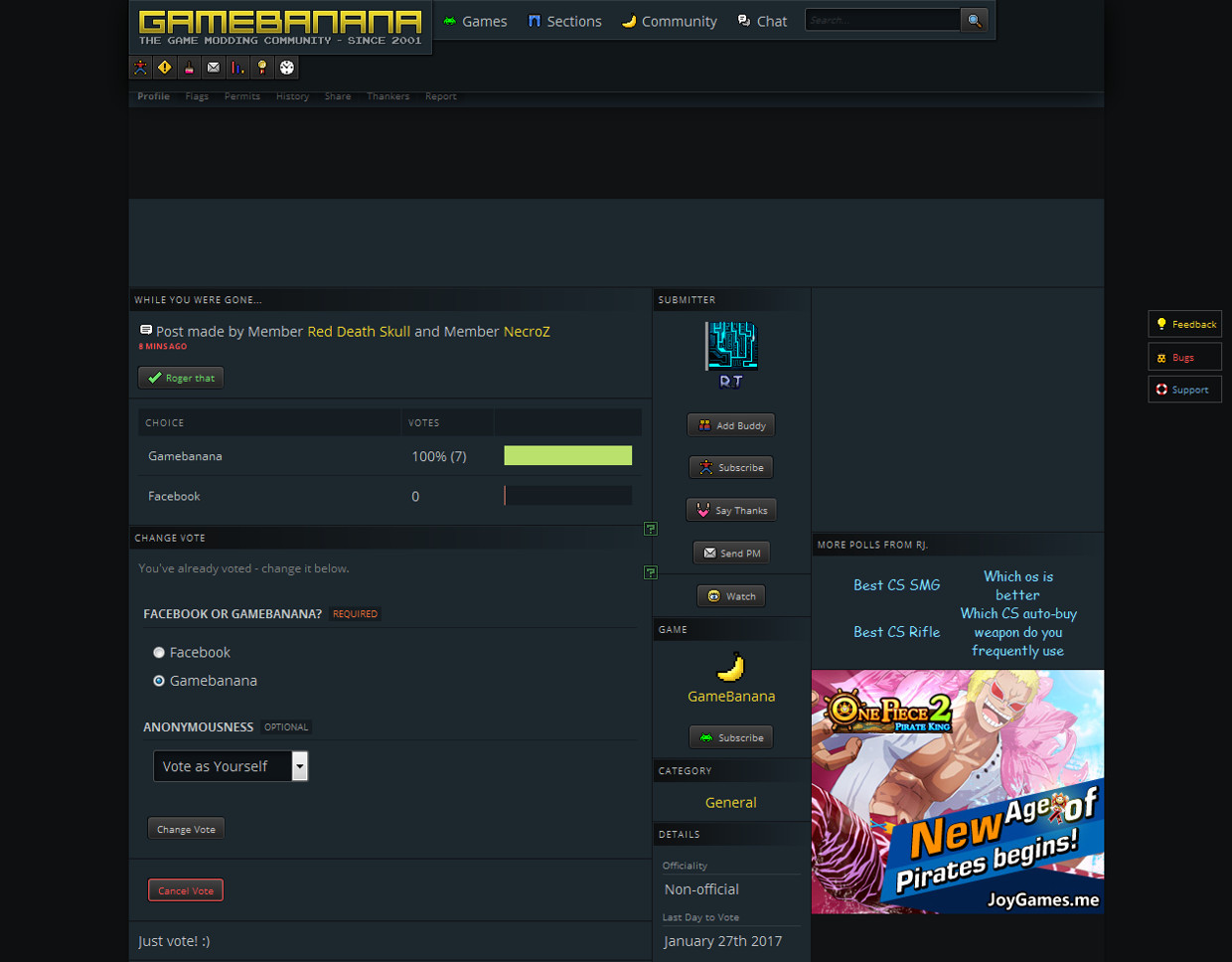
Task: Switch to the Flags tab
Action: (x=197, y=96)
